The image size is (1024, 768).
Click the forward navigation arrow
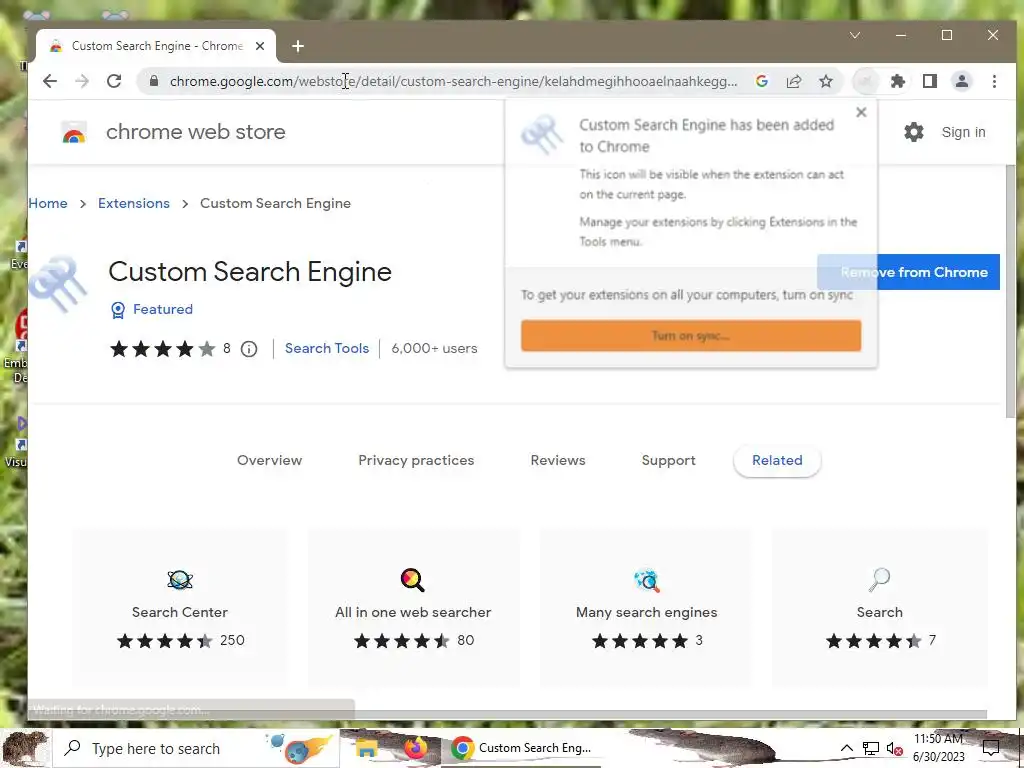click(82, 81)
